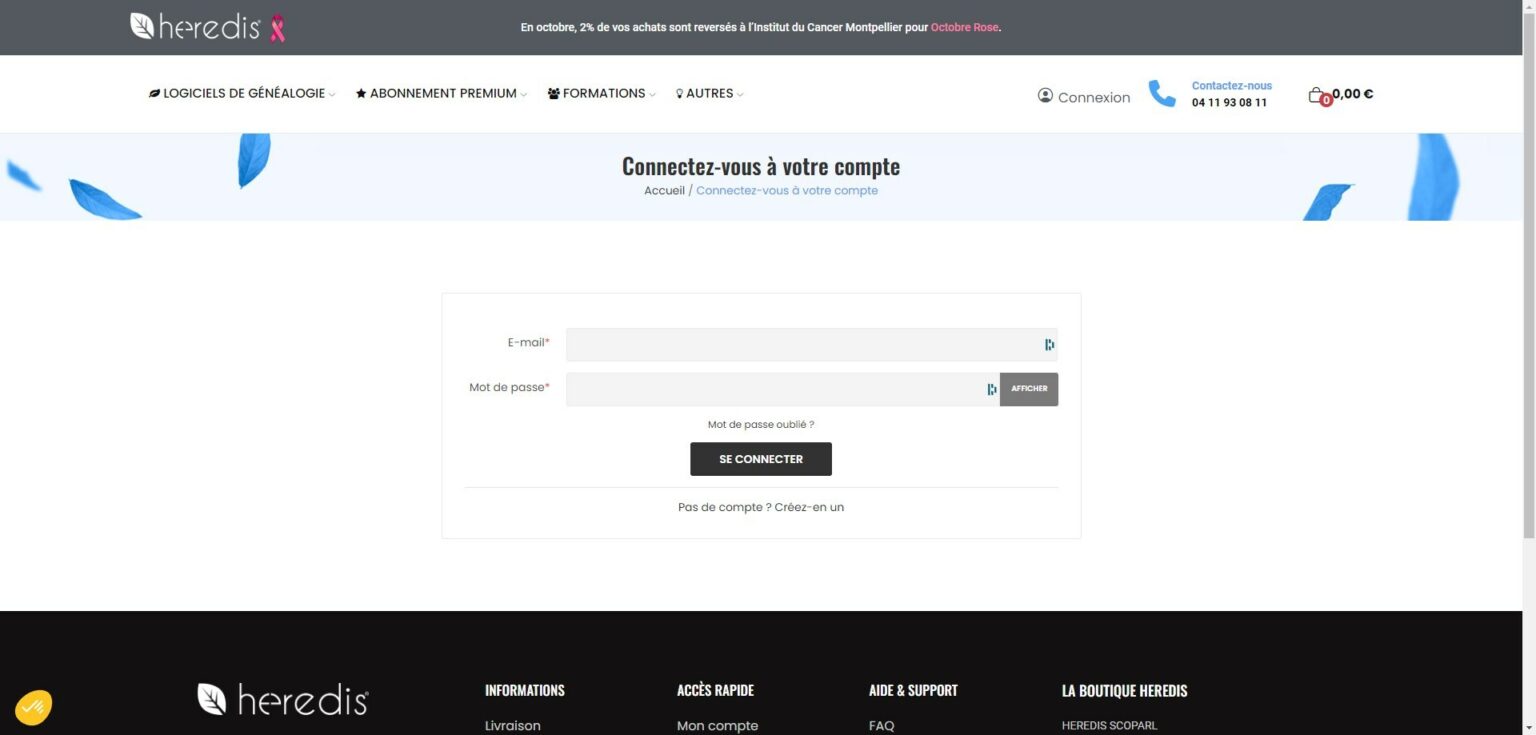Click the password manager icon in the E-mail field
The image size is (1536, 735).
point(1048,344)
